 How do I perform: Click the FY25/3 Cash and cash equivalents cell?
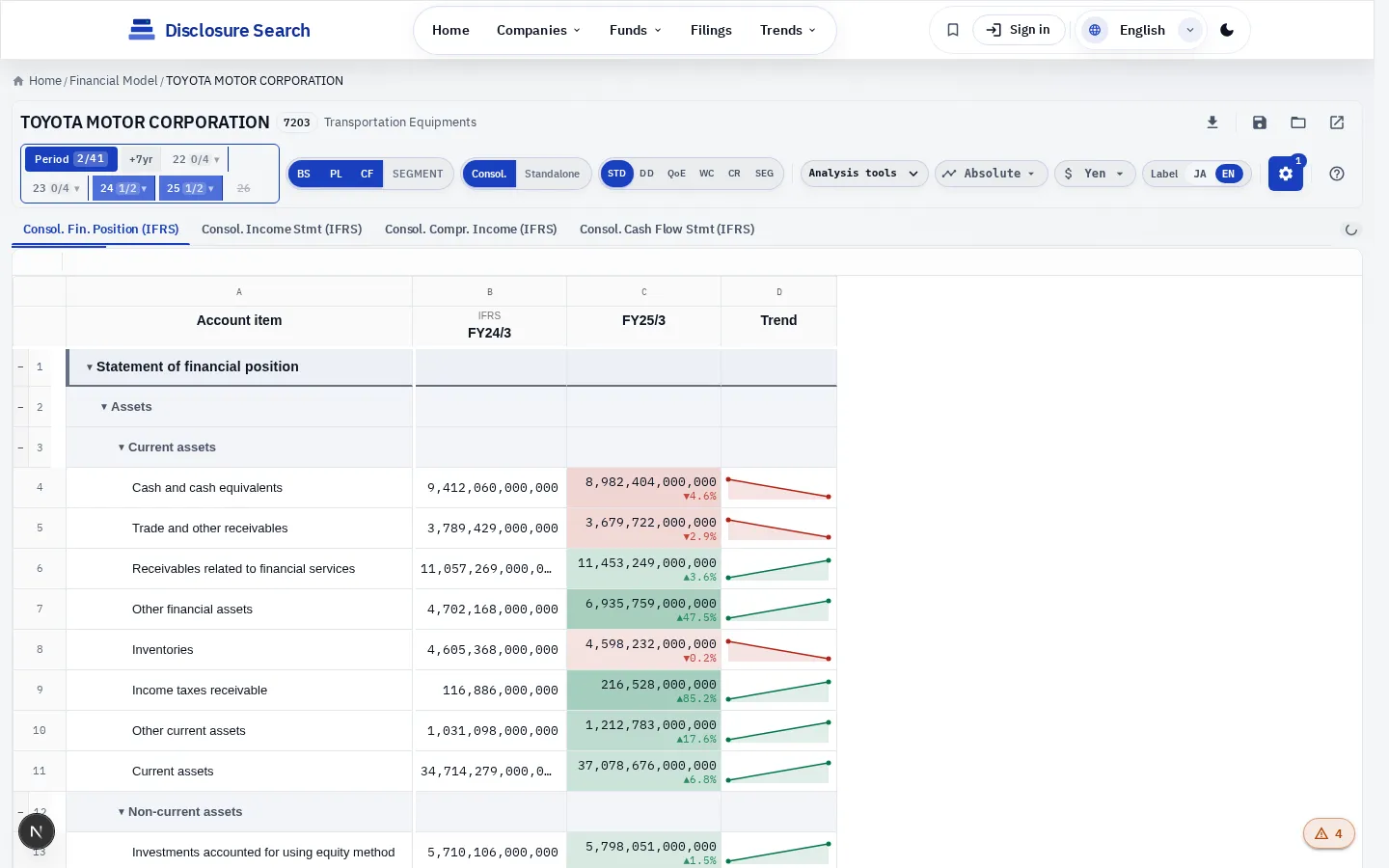[x=643, y=488]
